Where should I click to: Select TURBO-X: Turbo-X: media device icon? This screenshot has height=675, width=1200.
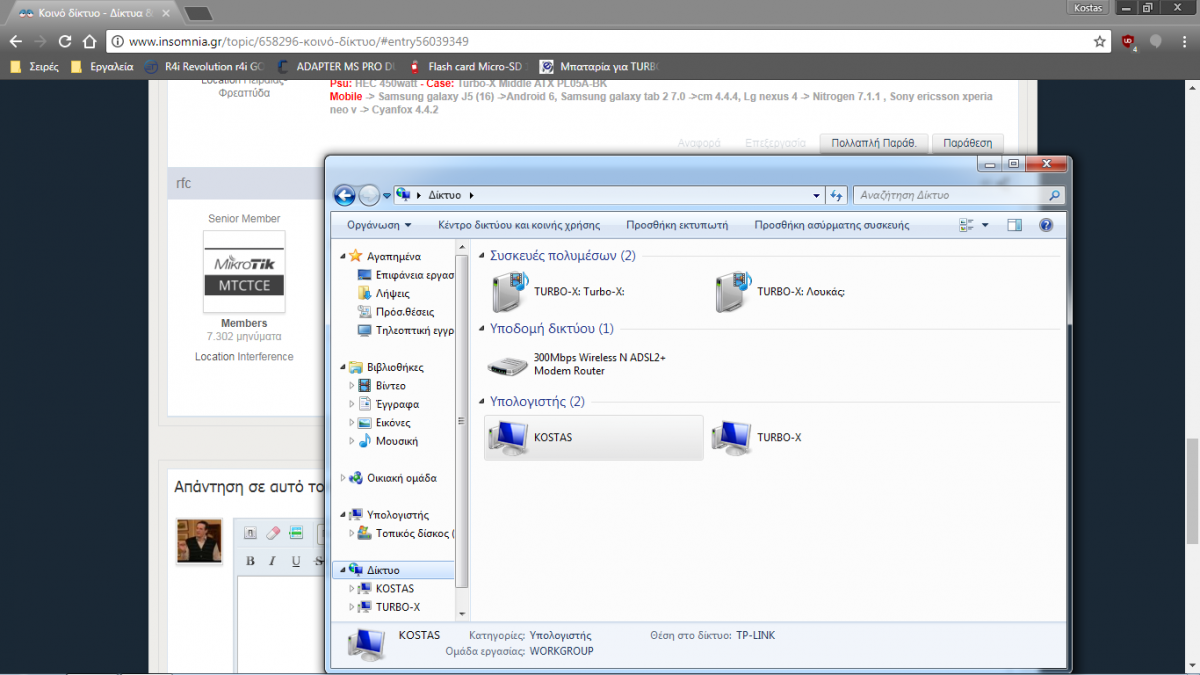click(x=509, y=292)
